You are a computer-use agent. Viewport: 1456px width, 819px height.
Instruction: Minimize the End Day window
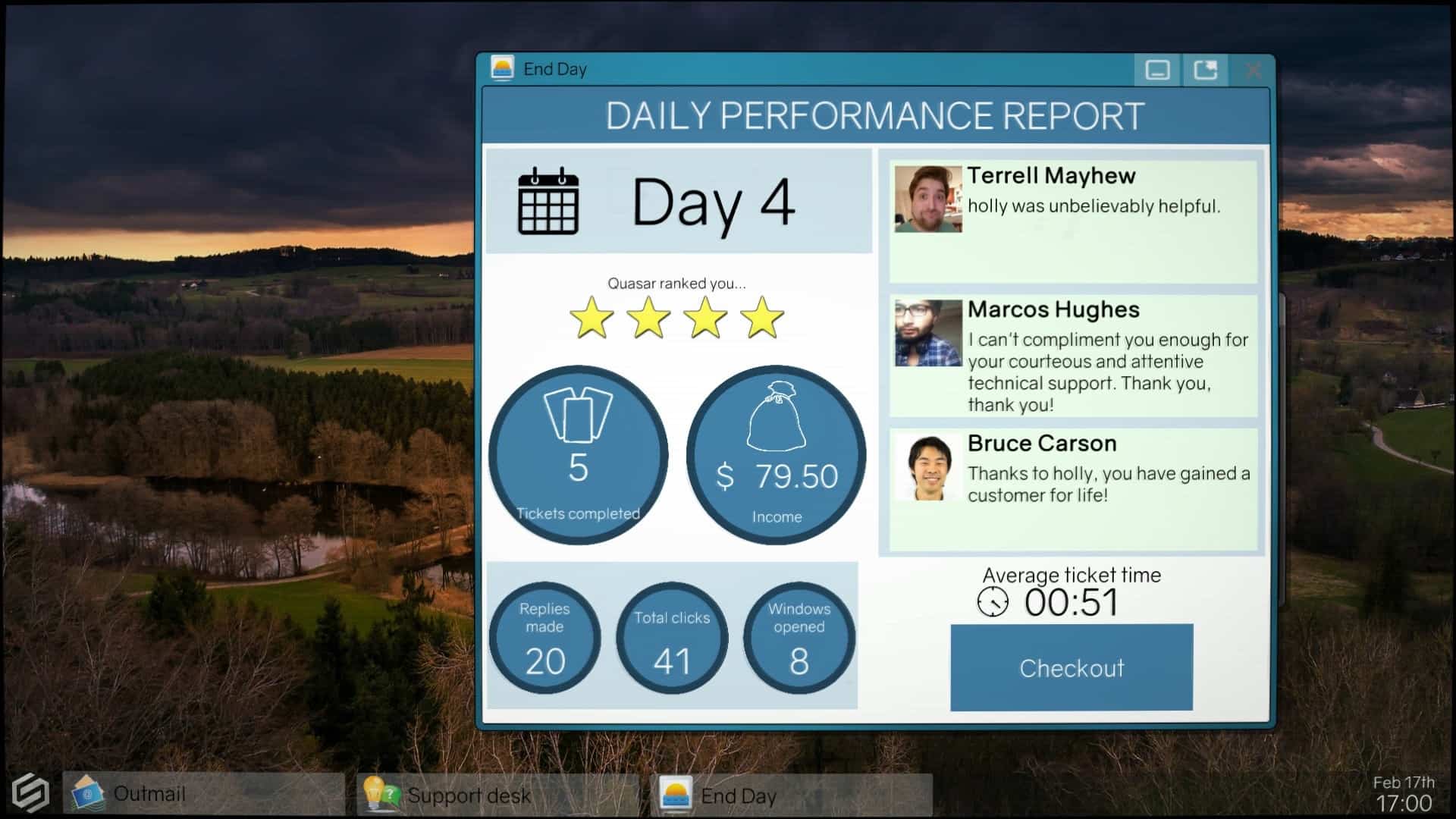1157,70
